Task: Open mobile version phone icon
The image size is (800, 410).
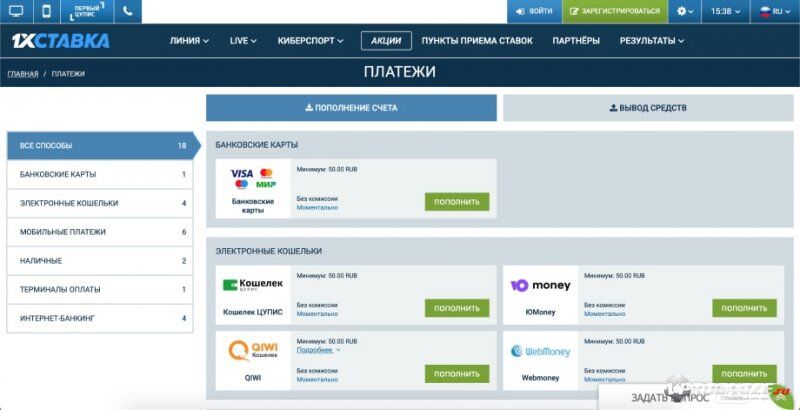Action: (46, 11)
